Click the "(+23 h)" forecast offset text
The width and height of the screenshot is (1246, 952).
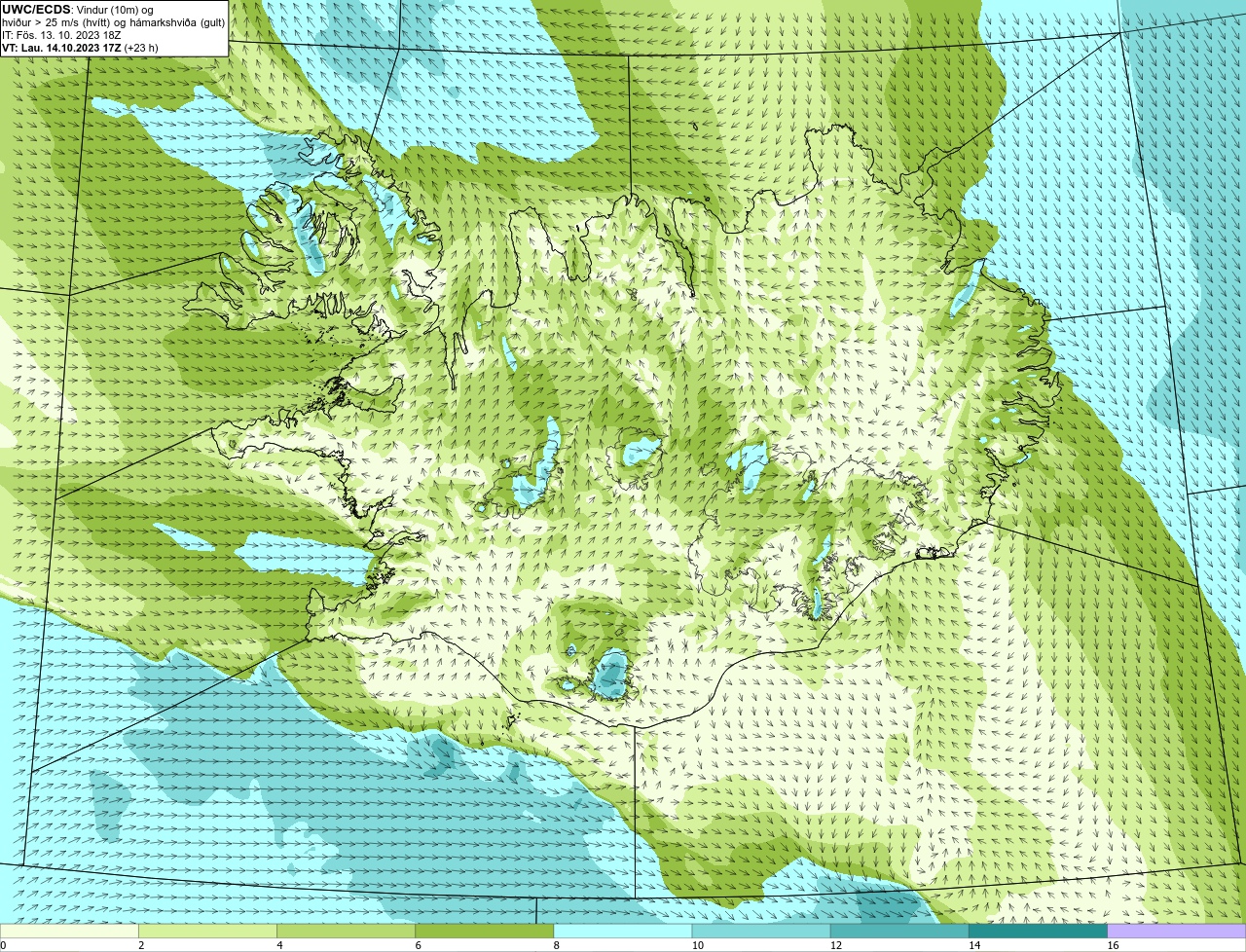pyautogui.click(x=141, y=48)
